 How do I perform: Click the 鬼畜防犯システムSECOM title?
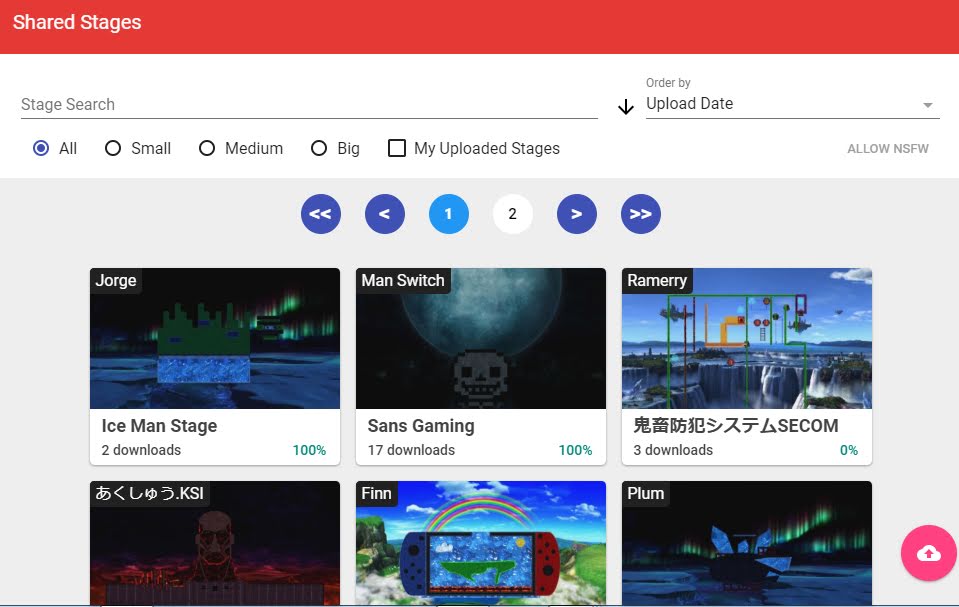pyautogui.click(x=736, y=425)
